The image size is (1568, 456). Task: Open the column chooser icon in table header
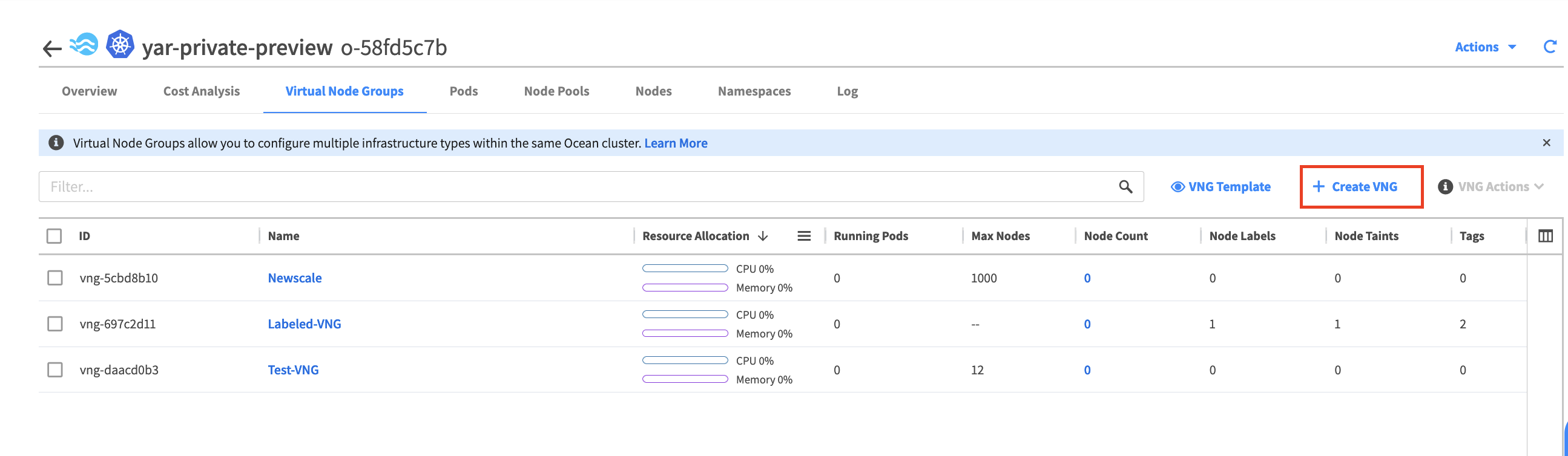coord(1545,236)
